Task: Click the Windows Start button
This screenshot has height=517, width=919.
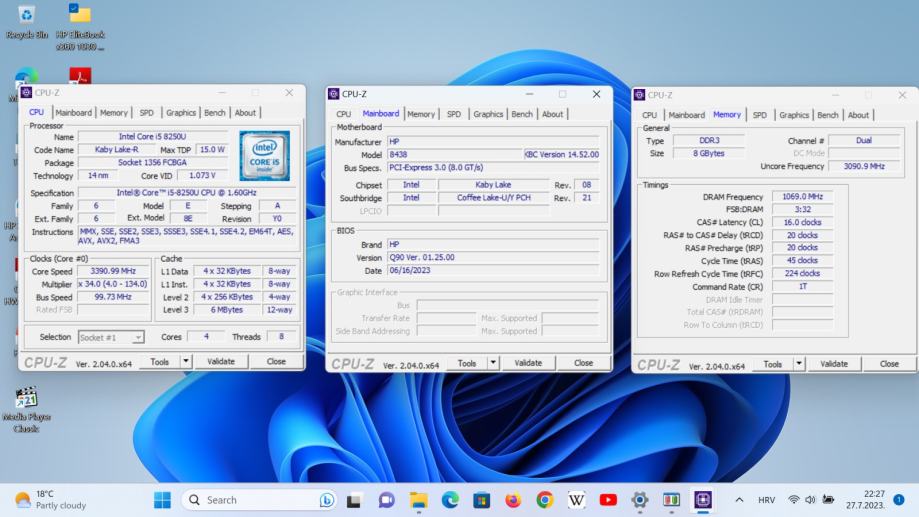Action: coord(162,500)
